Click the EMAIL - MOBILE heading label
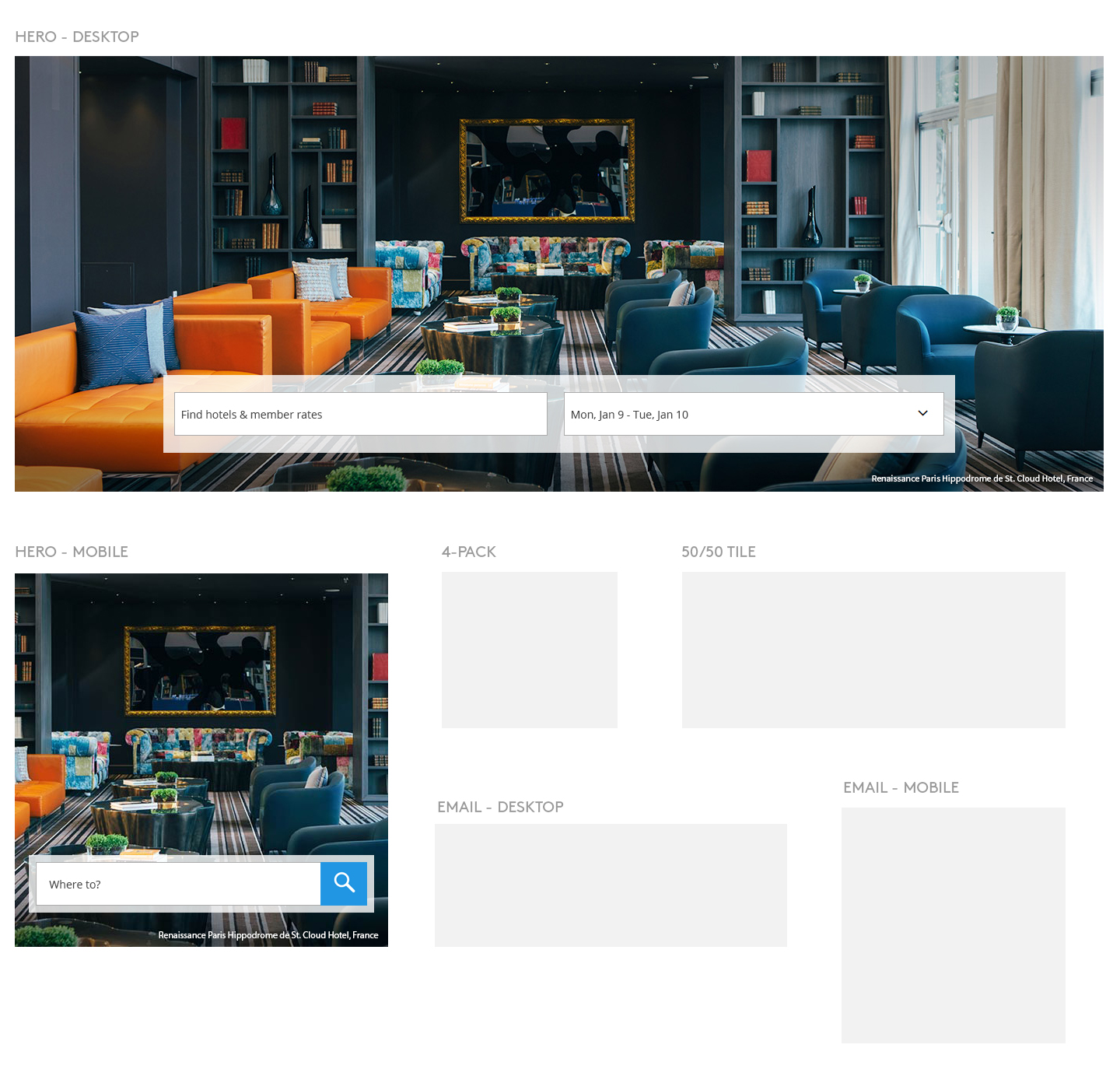Screen dimensions: 1120x1069 [901, 787]
